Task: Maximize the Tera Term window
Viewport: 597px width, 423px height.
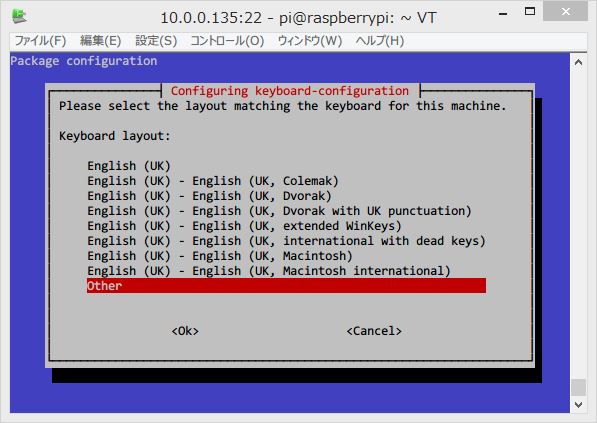Action: tap(530, 11)
